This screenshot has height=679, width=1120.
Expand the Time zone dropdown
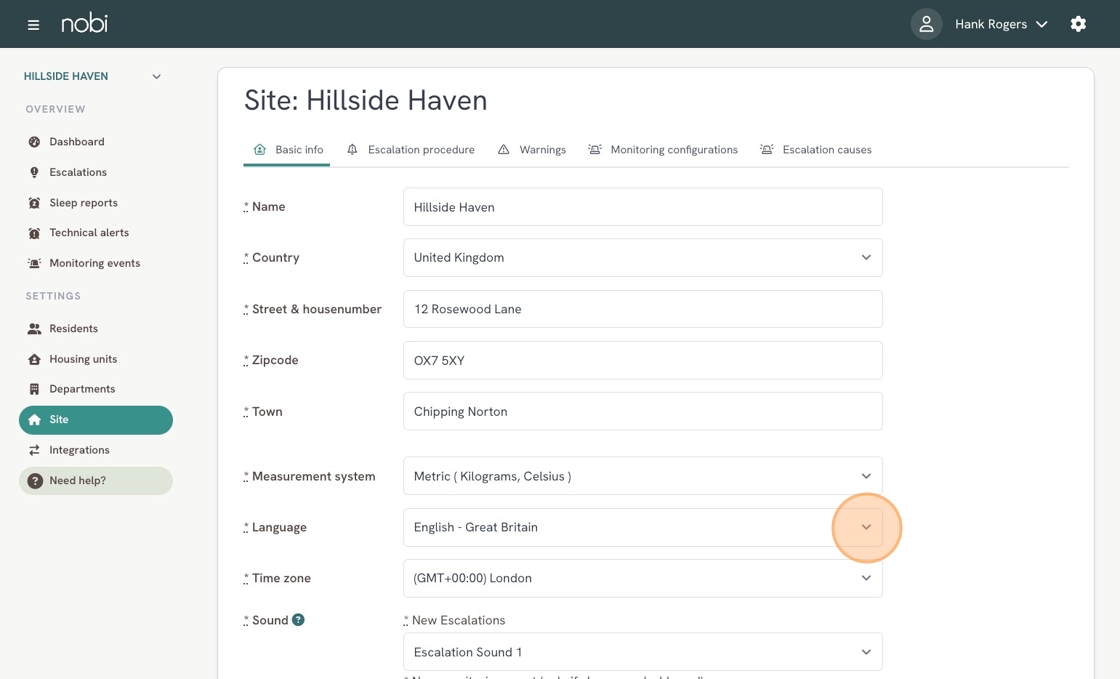pyautogui.click(x=642, y=578)
